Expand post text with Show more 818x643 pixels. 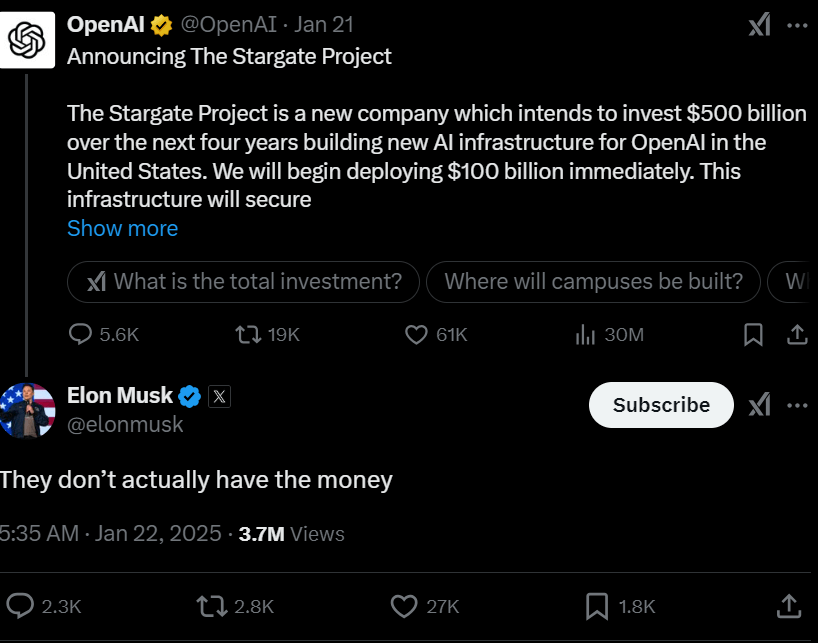[x=122, y=228]
